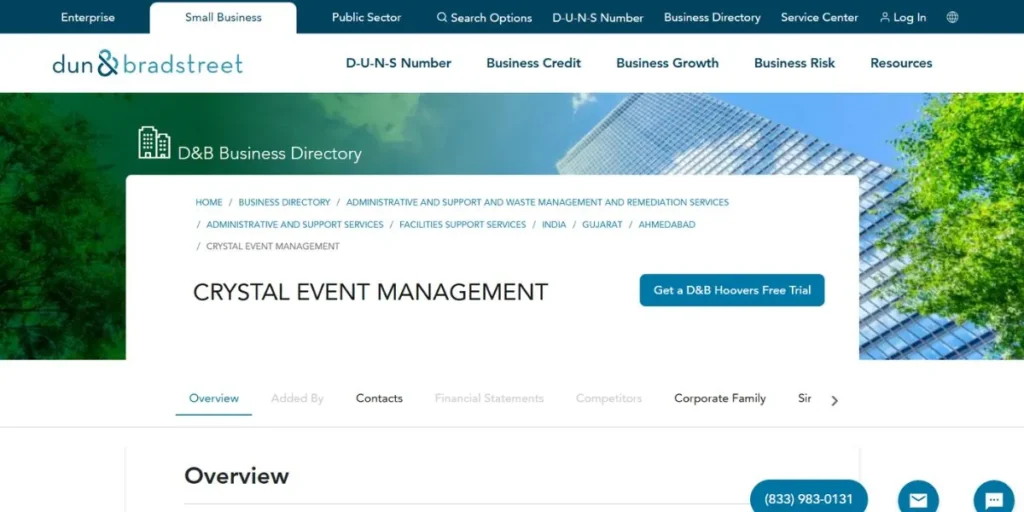
Task: Click the AHMEDABAD breadcrumb
Action: click(x=667, y=225)
